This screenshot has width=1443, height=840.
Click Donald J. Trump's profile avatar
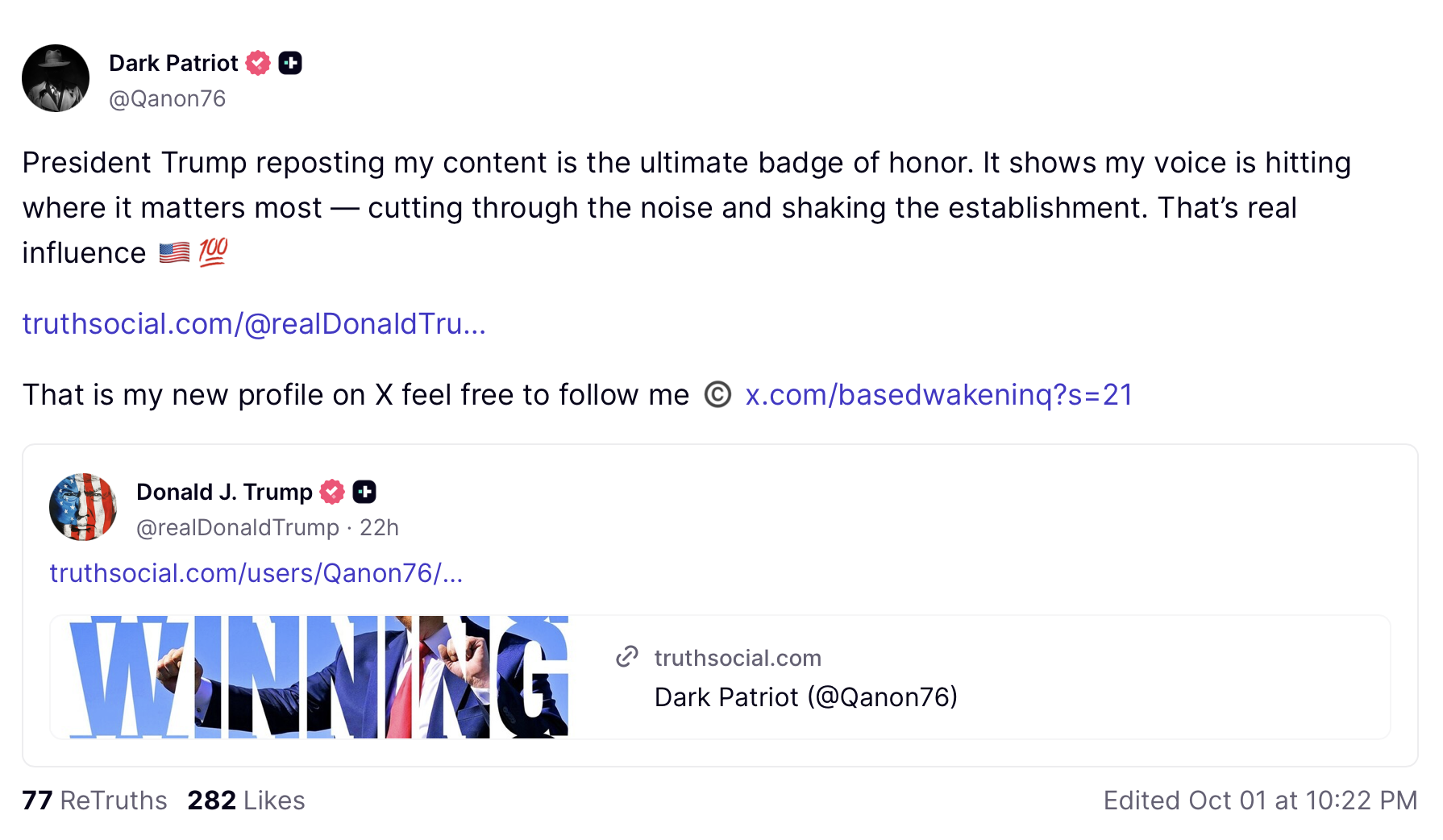tap(83, 507)
